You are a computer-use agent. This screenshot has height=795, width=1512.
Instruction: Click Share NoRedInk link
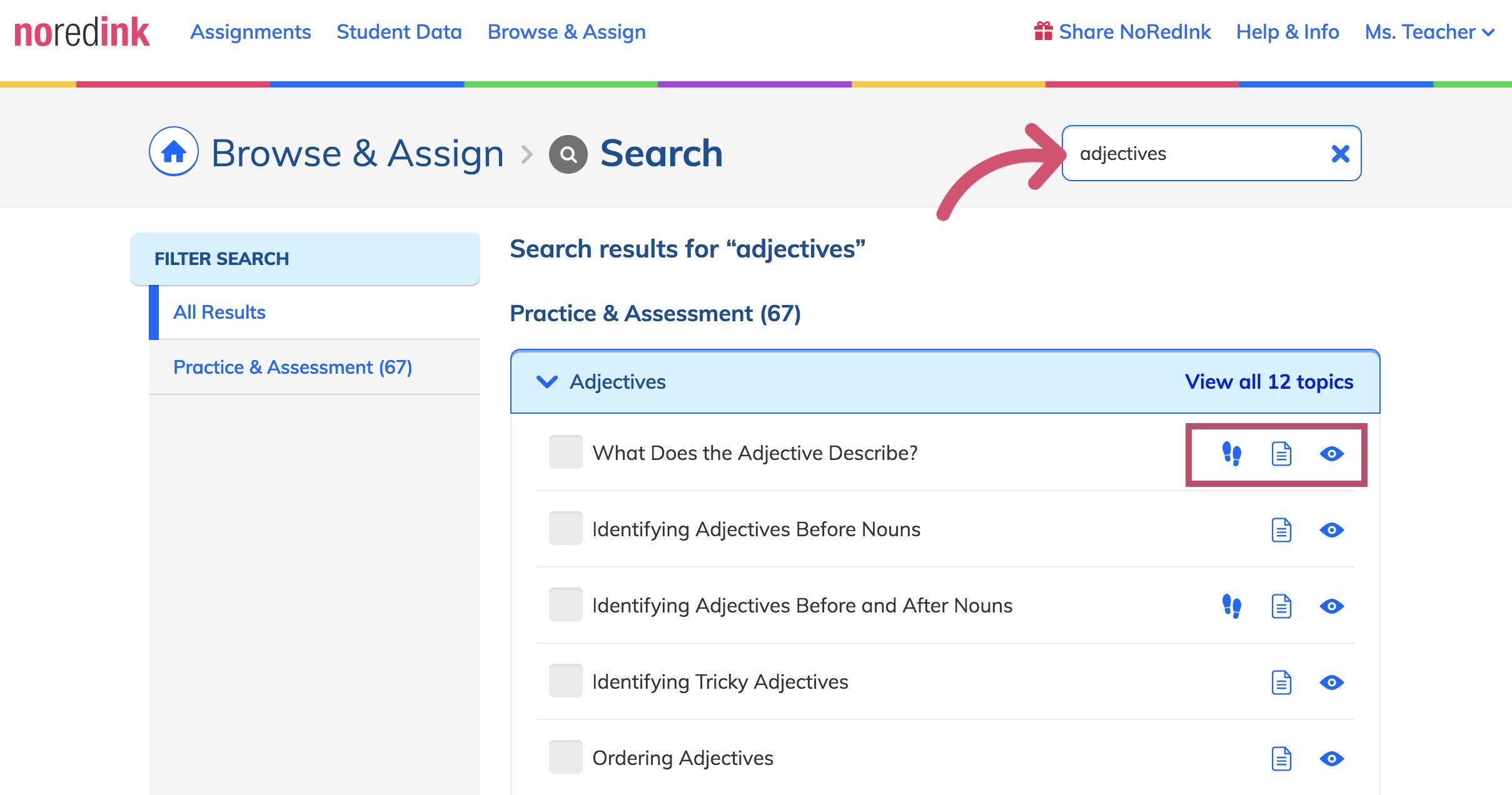(x=1135, y=32)
